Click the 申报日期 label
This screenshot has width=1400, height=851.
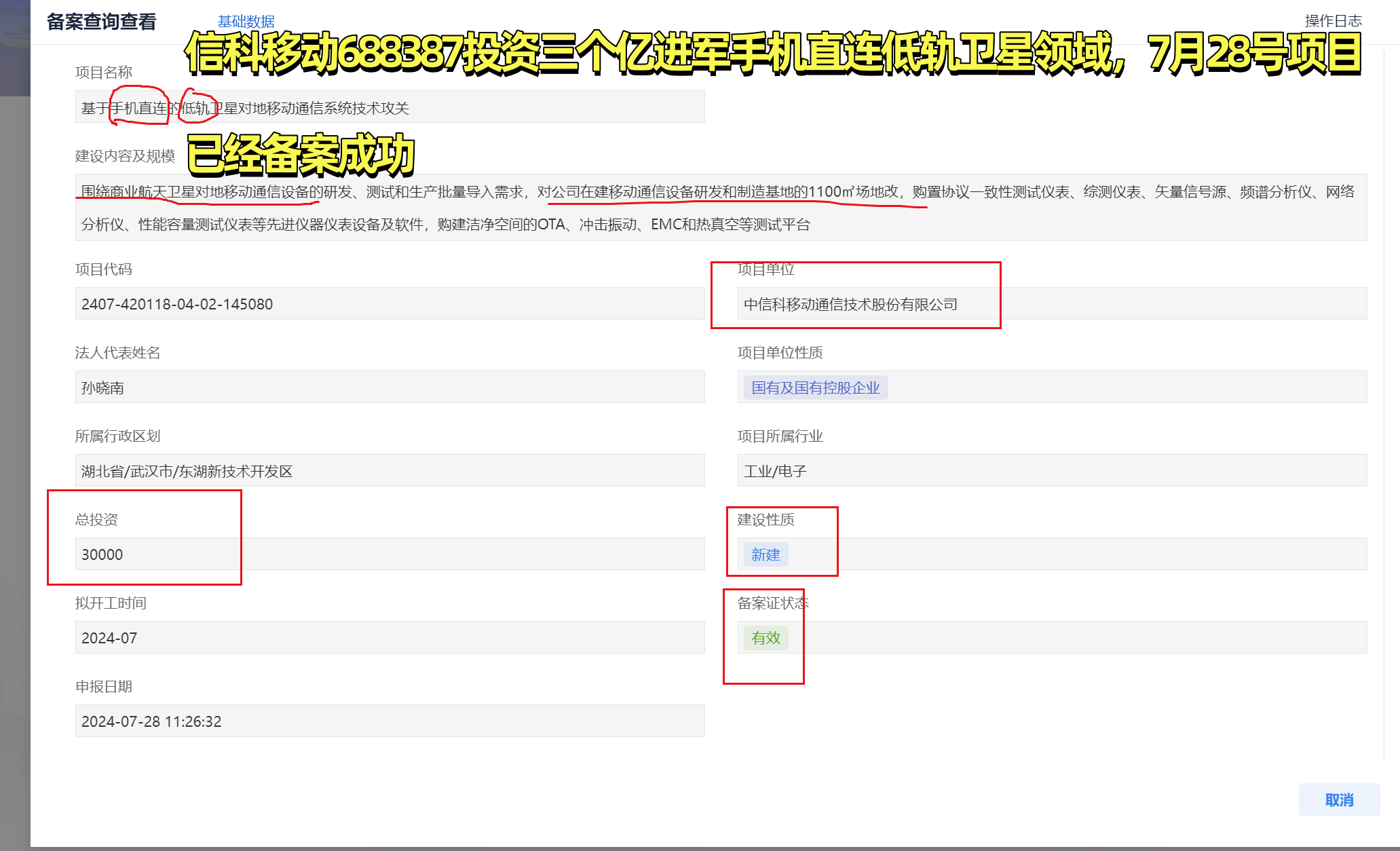pyautogui.click(x=103, y=687)
